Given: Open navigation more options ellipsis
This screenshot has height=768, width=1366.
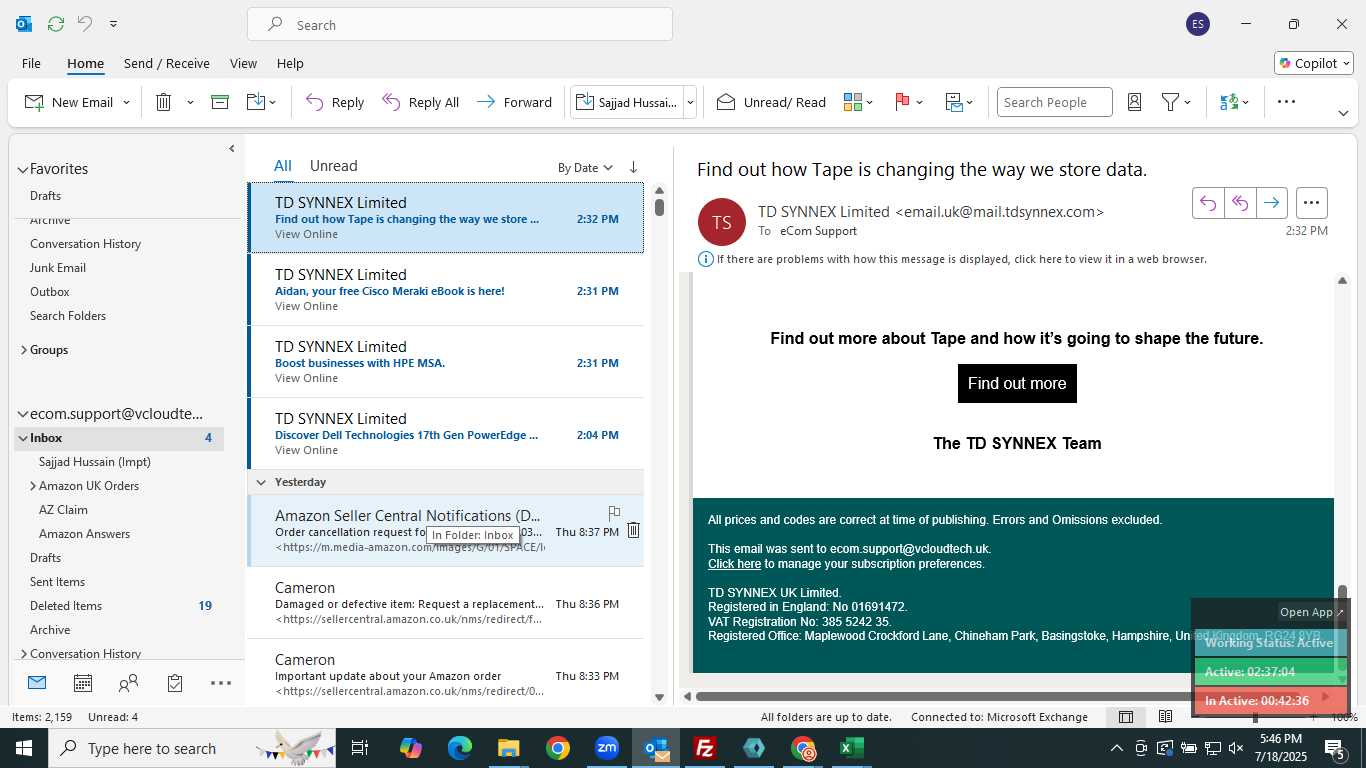Looking at the screenshot, I should pyautogui.click(x=221, y=683).
